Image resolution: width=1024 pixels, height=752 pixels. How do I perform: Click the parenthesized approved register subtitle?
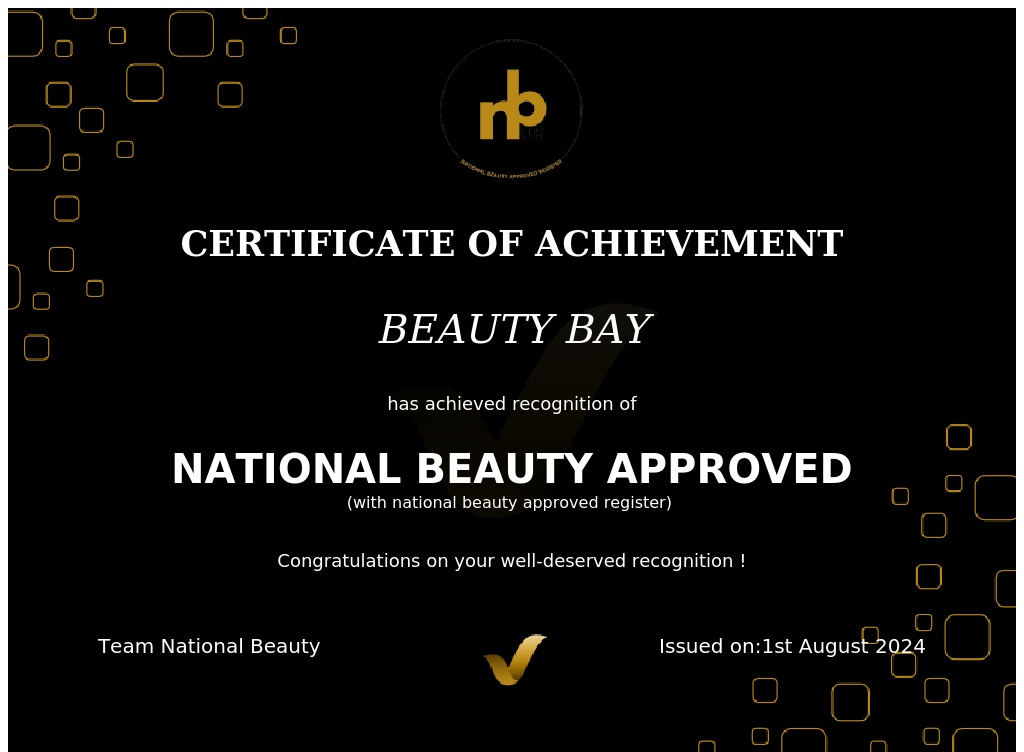coord(509,503)
